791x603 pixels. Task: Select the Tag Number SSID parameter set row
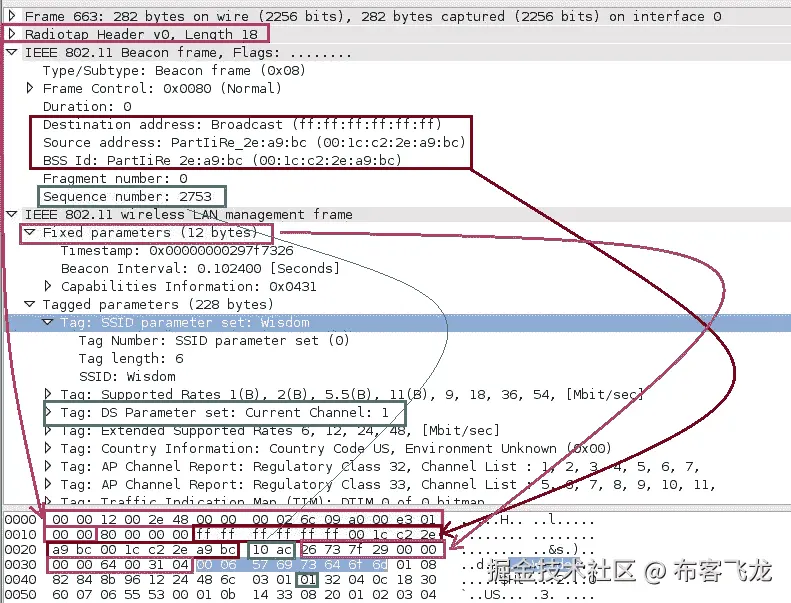pyautogui.click(x=214, y=340)
